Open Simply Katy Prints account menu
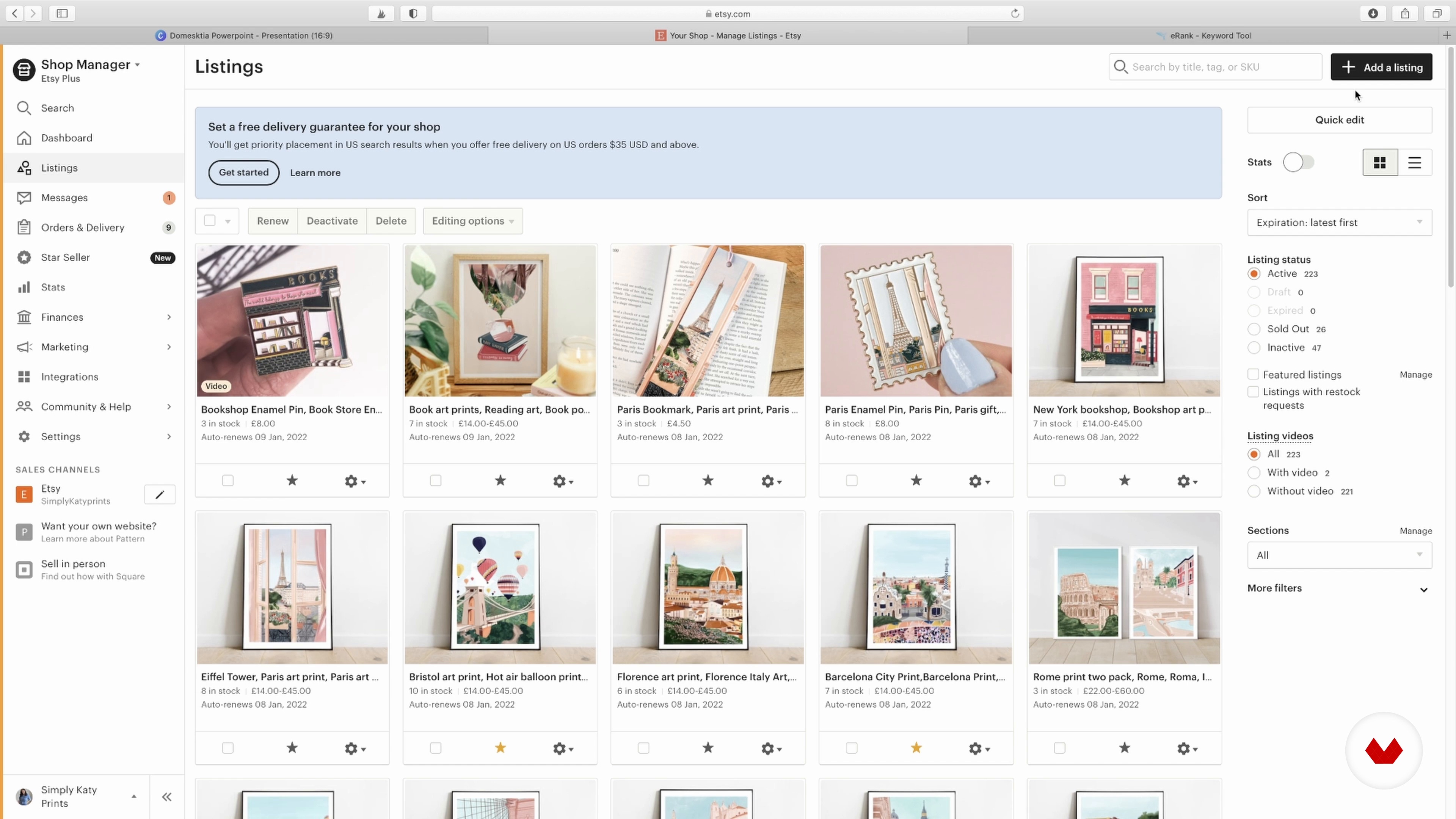Viewport: 1456px width, 819px height. (x=76, y=796)
